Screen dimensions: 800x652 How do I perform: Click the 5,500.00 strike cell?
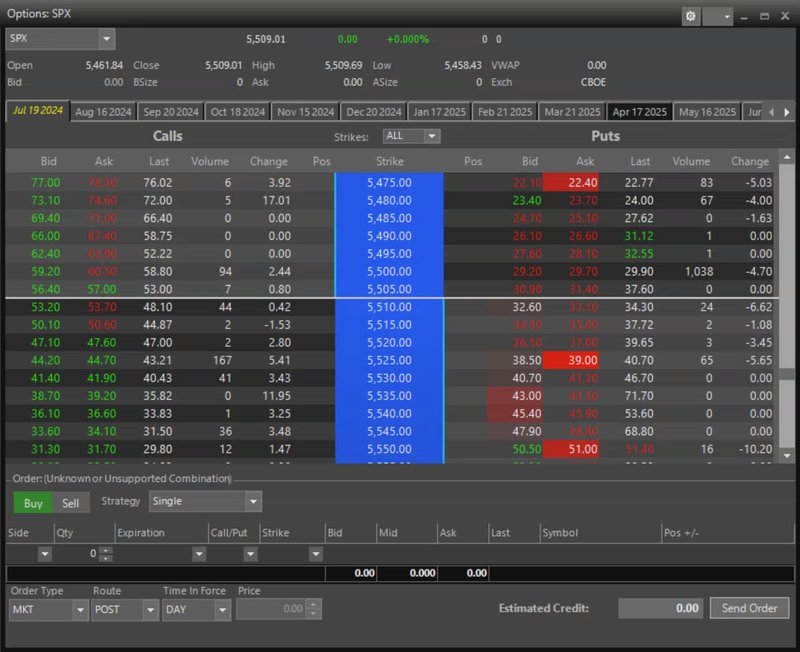pyautogui.click(x=389, y=271)
